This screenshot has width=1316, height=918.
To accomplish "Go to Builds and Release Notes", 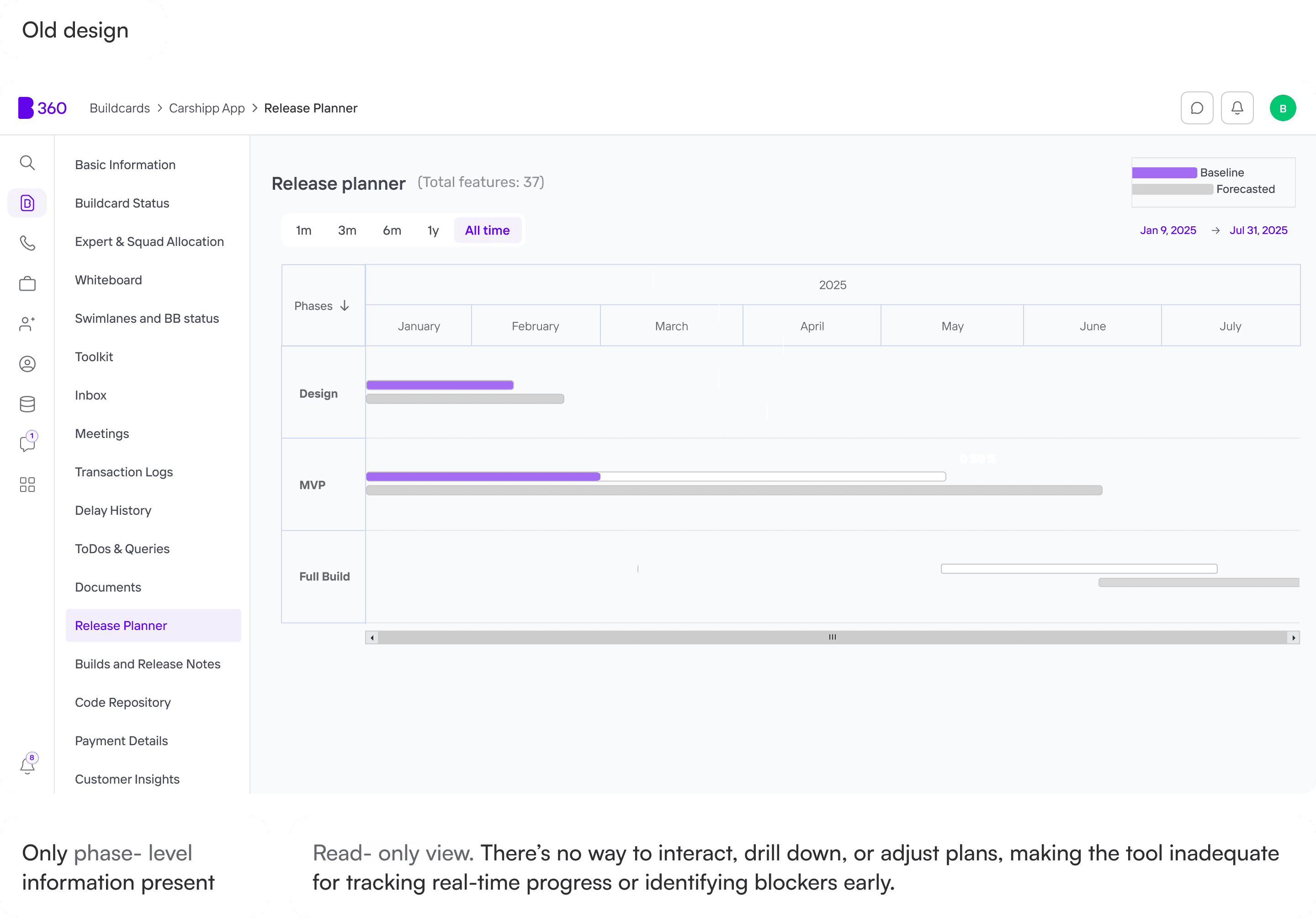I will coord(147,664).
